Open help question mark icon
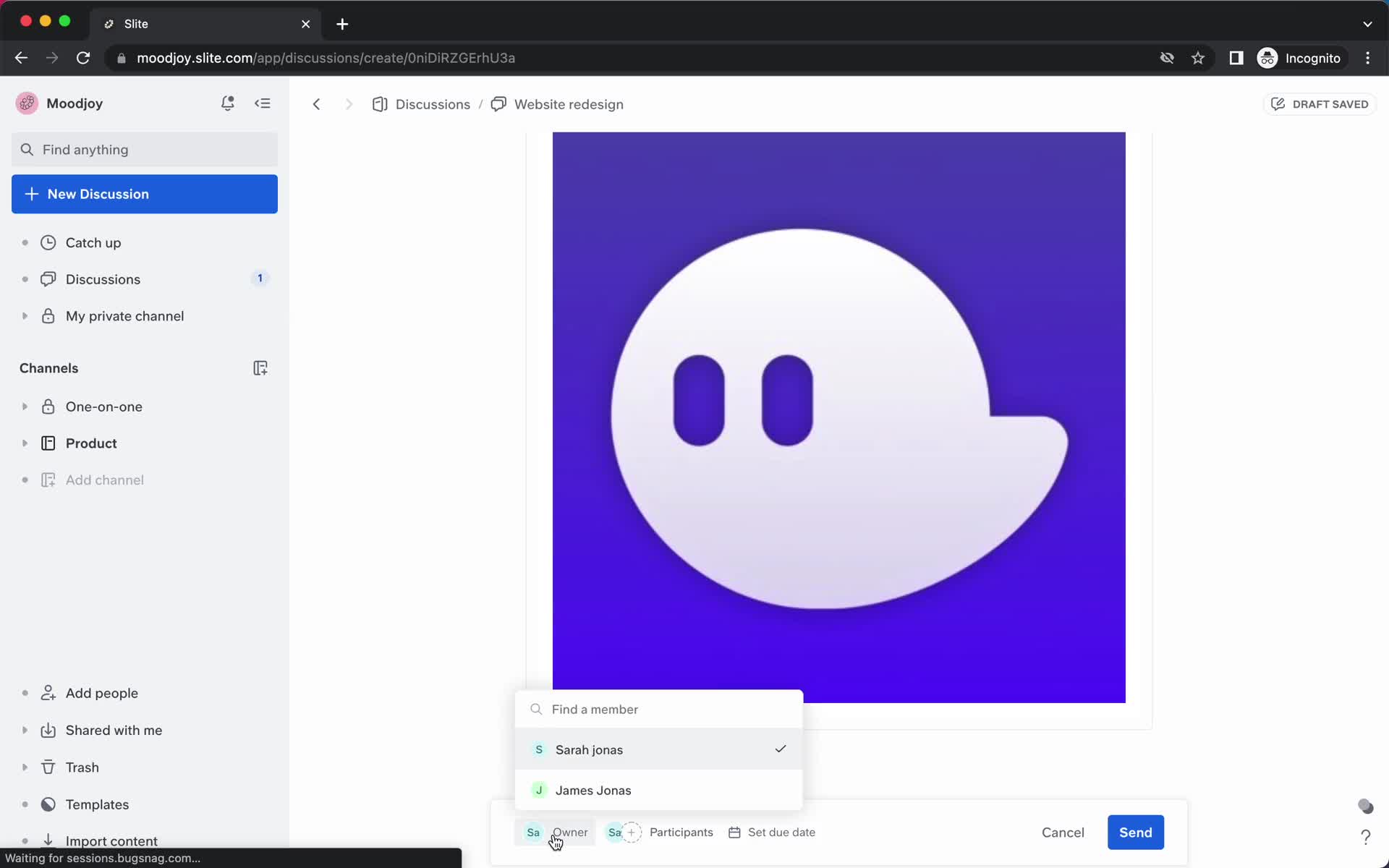 [x=1365, y=837]
